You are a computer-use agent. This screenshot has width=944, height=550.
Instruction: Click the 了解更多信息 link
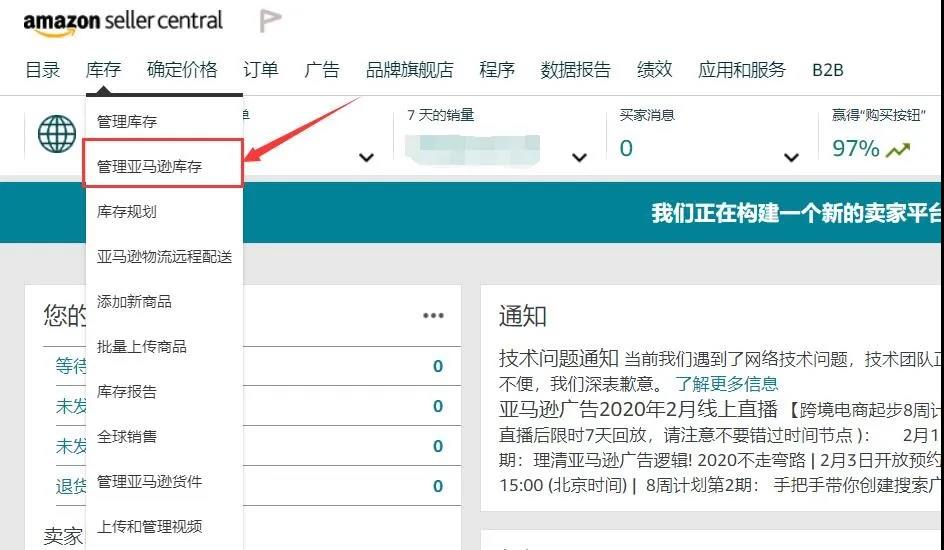(x=726, y=383)
